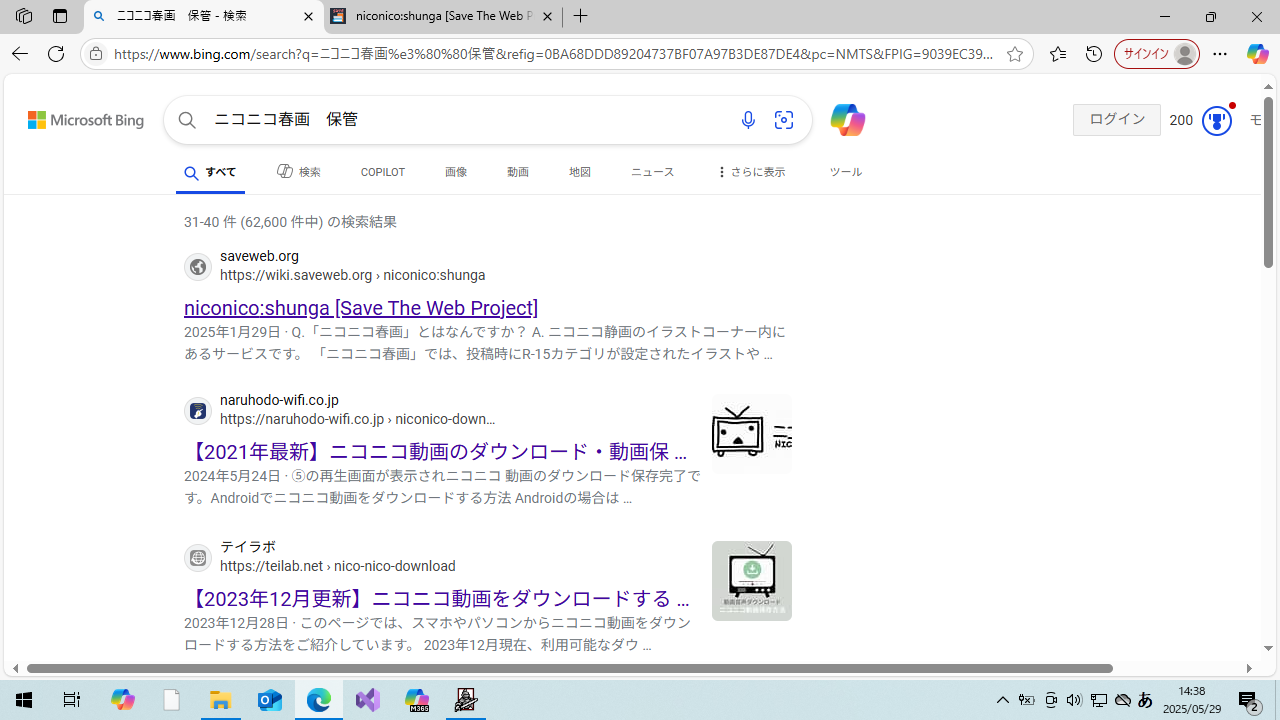This screenshot has height=720, width=1280.
Task: Open niconico:shunga Save The Web Project link
Action: [361, 308]
